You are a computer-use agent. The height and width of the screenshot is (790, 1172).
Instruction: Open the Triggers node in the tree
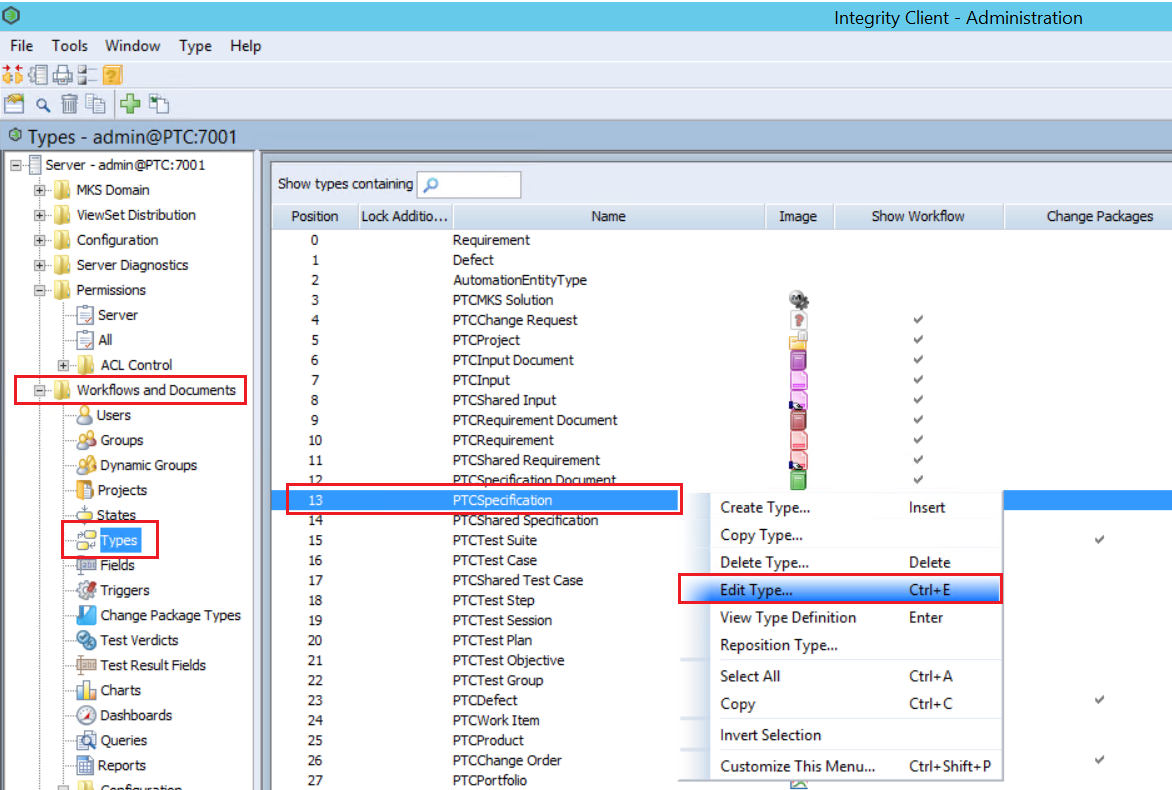click(x=124, y=590)
